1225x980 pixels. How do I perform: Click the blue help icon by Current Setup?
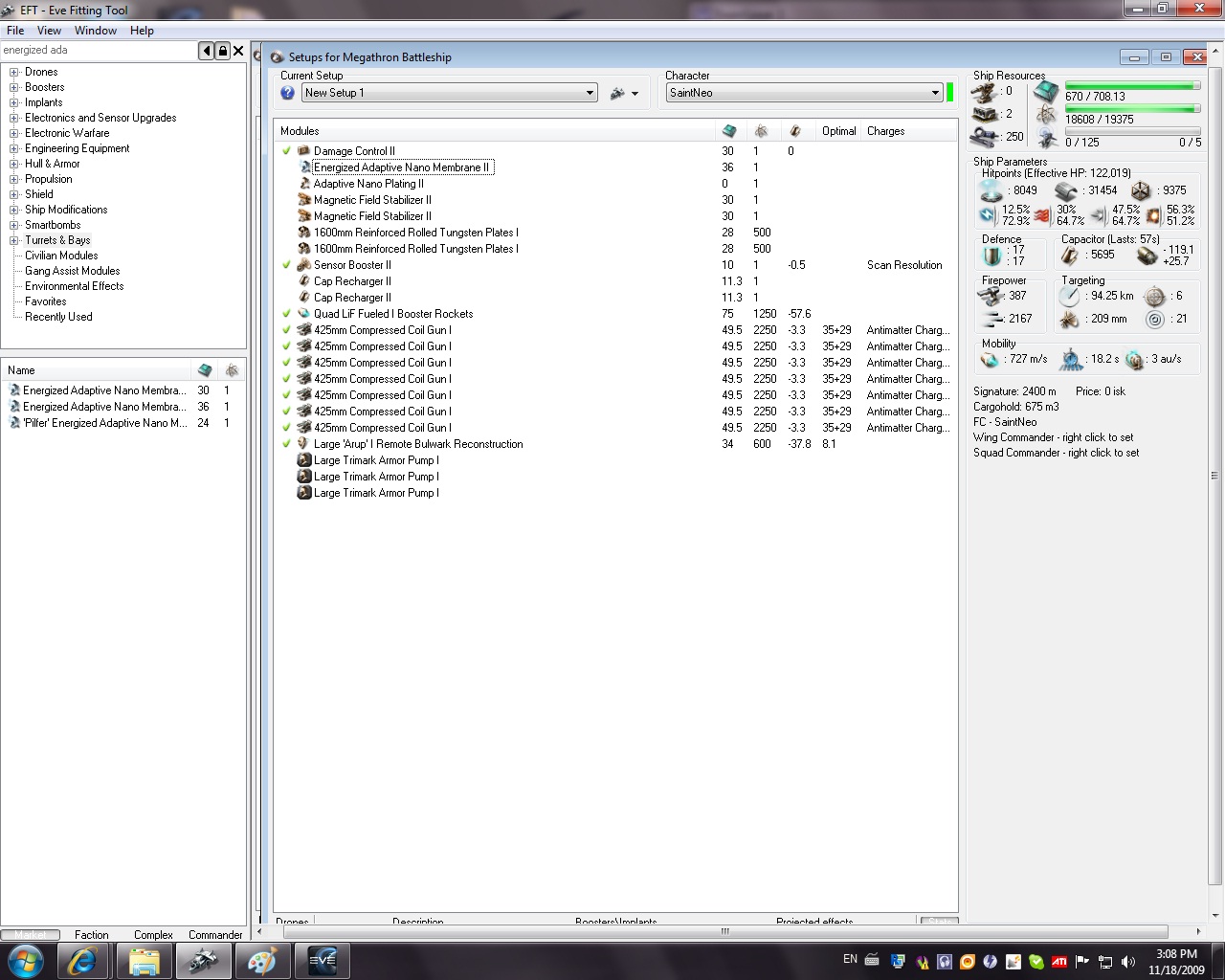coord(287,93)
